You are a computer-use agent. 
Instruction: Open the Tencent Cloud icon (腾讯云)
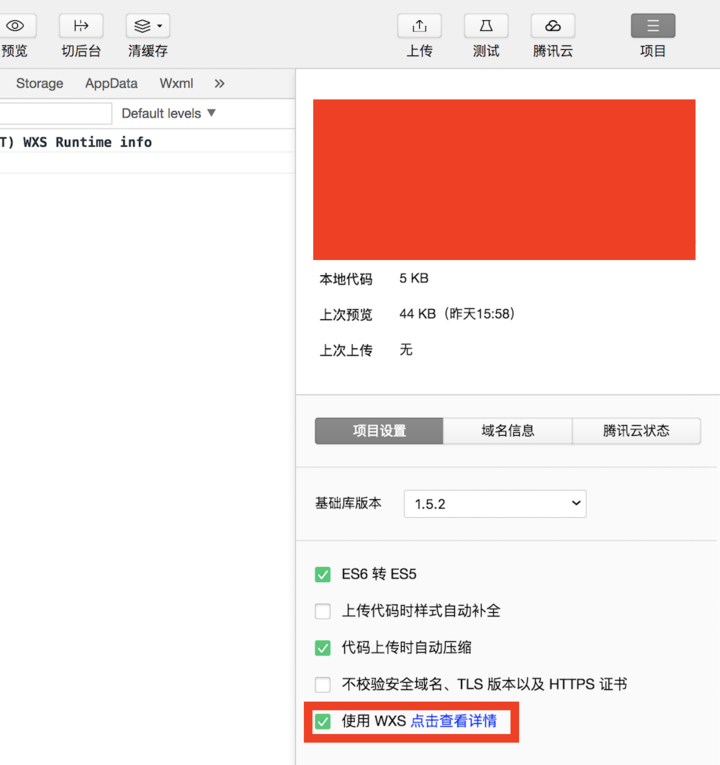[553, 26]
